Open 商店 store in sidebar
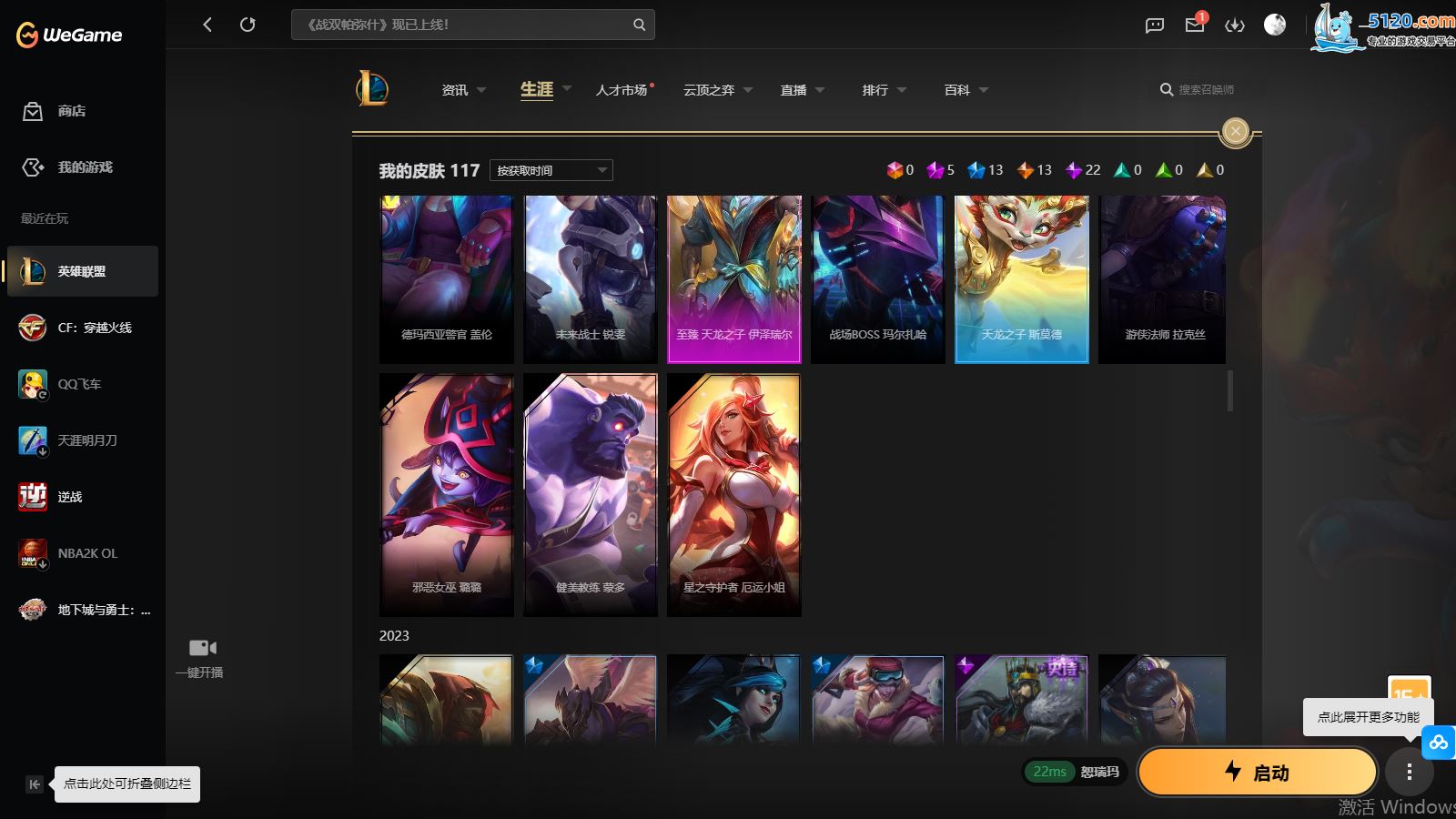 click(82, 111)
